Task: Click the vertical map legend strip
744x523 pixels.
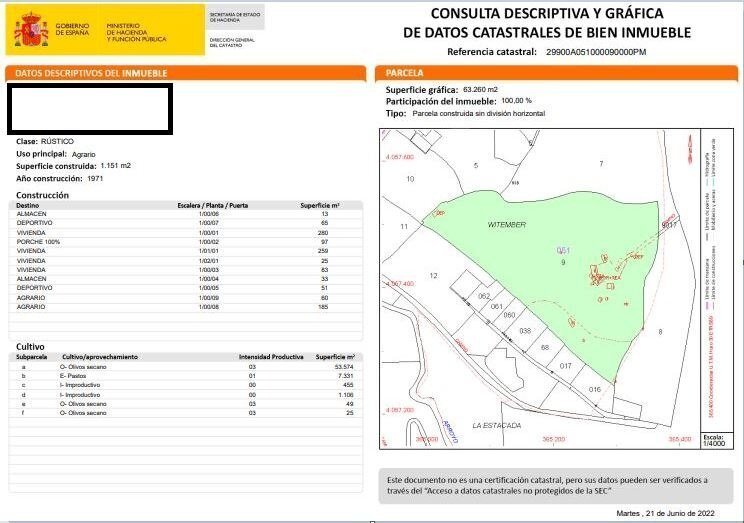Action: pos(712,280)
